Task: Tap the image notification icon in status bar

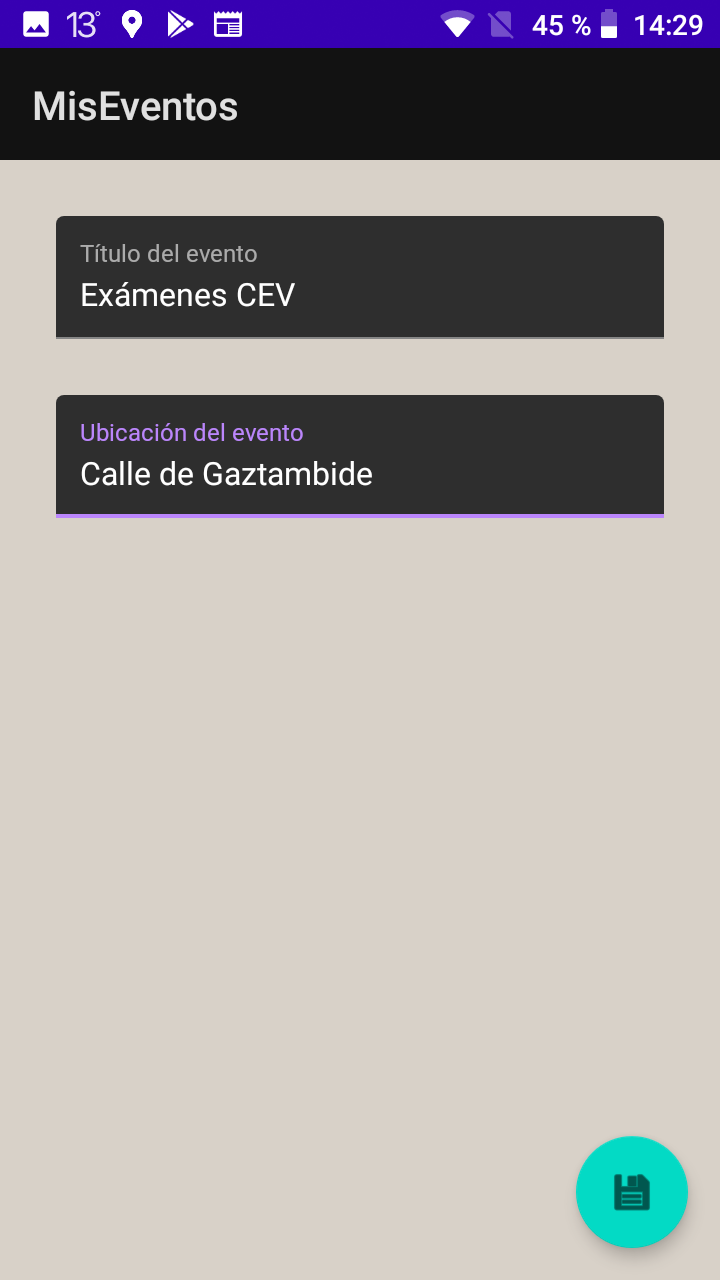Action: tap(36, 24)
